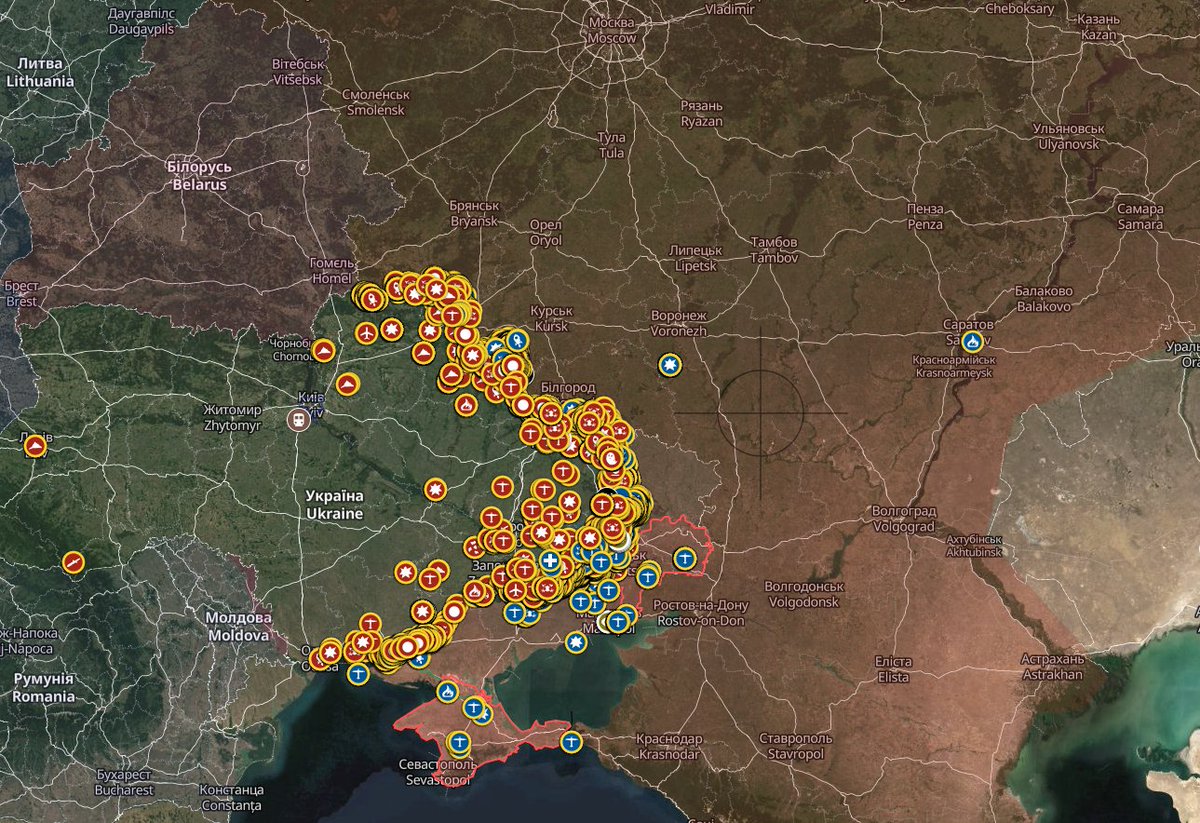Click the Moldova country label

click(239, 627)
